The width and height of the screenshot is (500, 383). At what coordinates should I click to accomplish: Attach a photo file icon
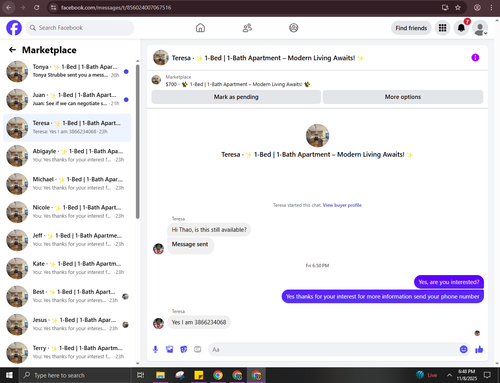pos(169,349)
